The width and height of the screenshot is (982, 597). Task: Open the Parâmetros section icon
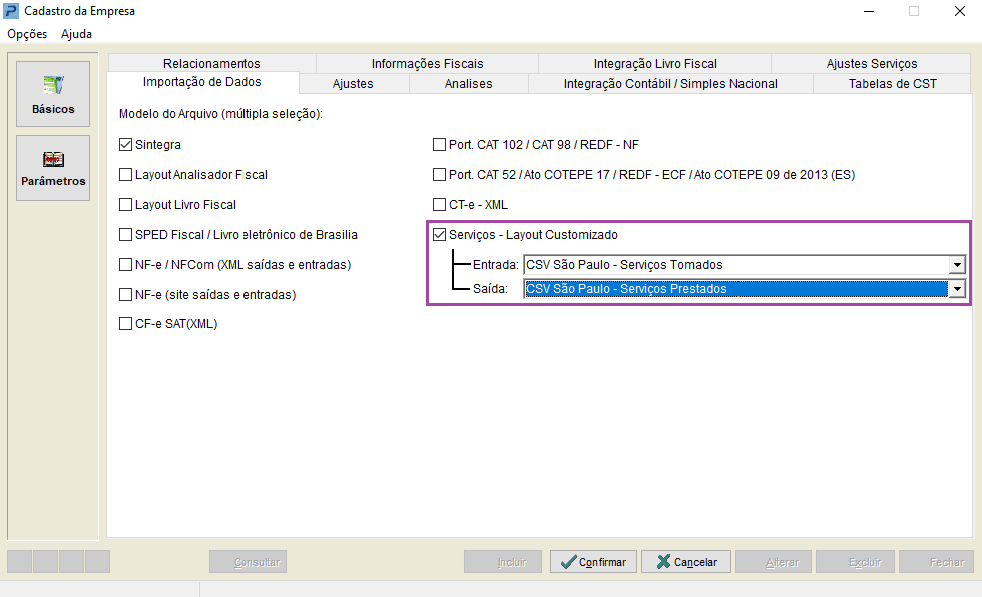click(x=53, y=159)
